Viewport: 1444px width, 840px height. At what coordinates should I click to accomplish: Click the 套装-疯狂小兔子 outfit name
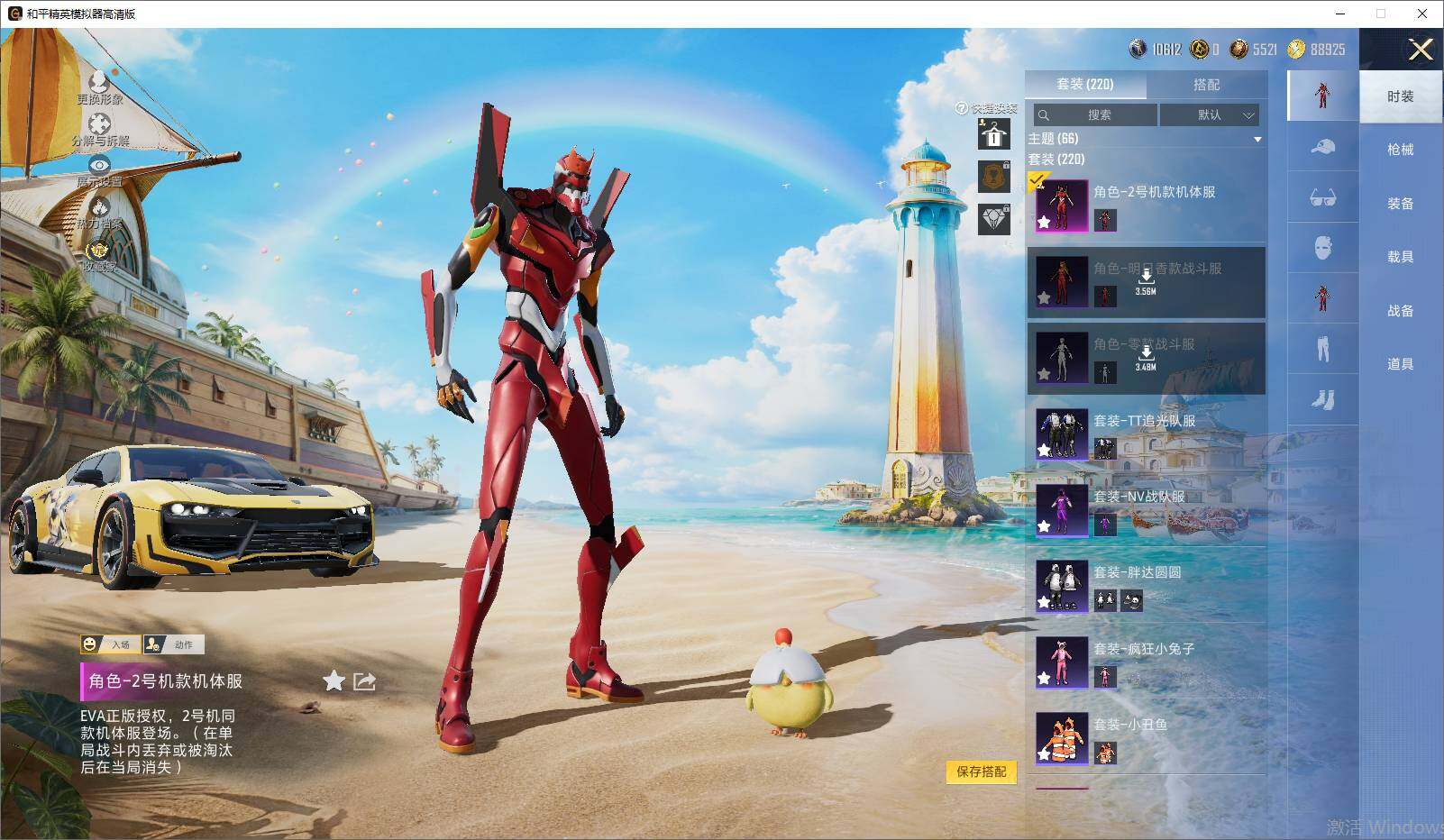[x=1144, y=648]
